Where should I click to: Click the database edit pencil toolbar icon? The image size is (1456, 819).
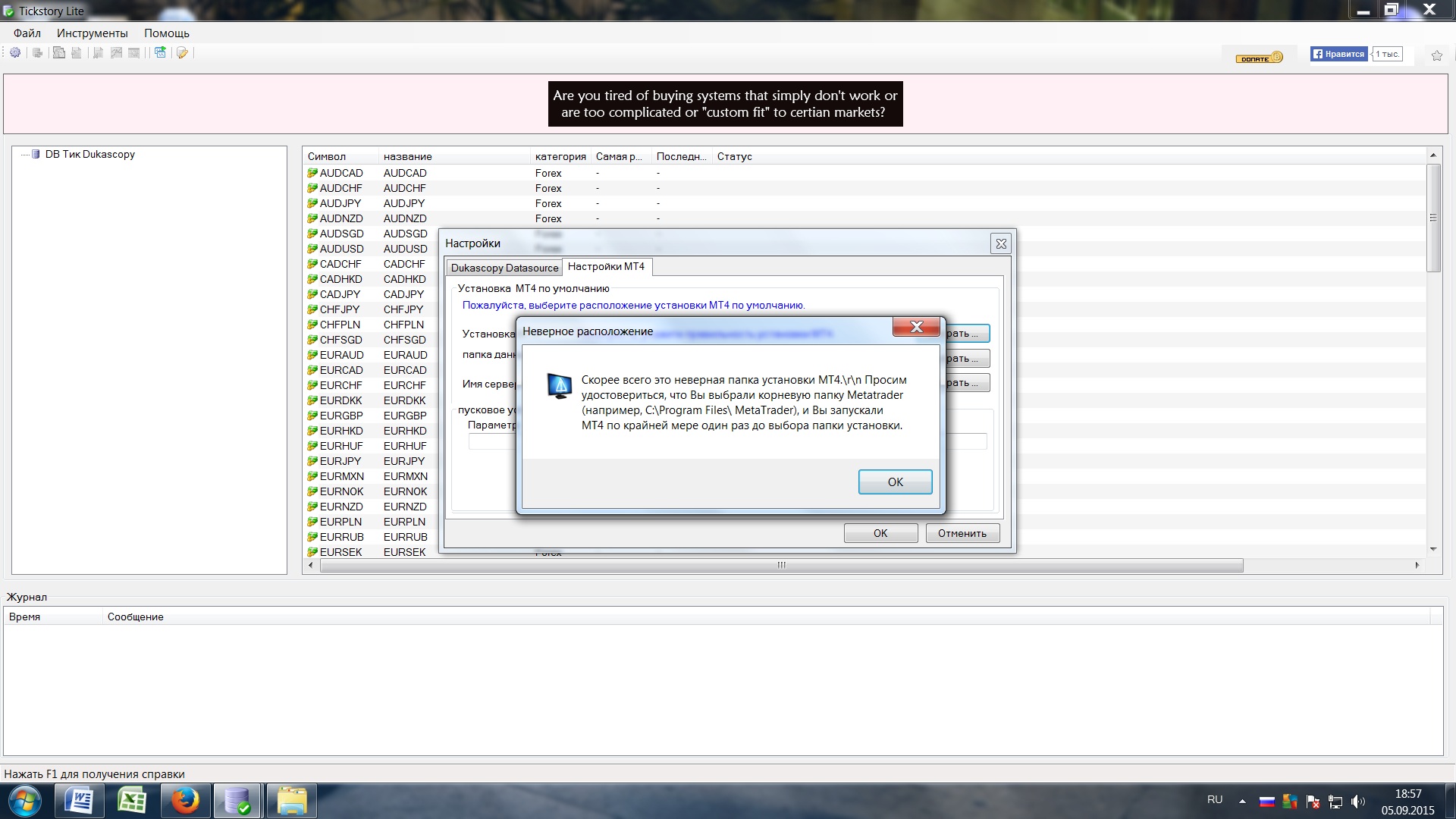click(x=182, y=52)
